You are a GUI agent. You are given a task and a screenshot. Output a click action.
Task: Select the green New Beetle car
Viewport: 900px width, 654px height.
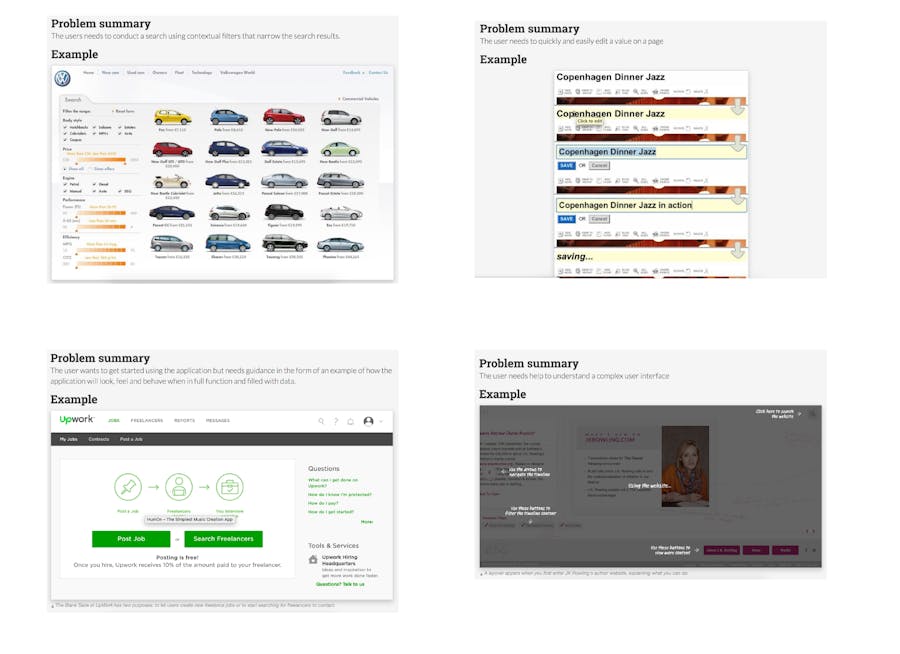click(340, 150)
